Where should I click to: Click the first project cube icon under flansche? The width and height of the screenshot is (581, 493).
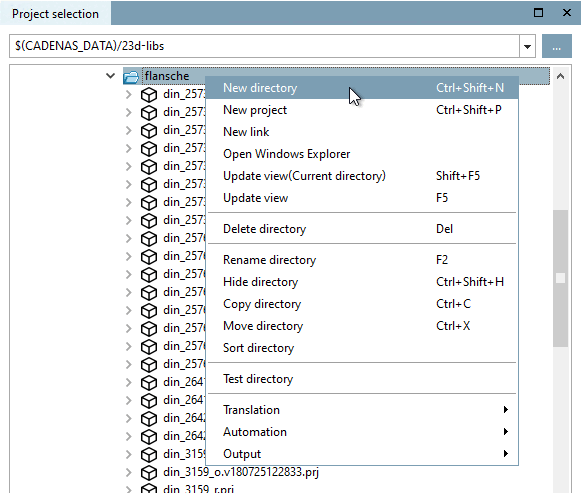tap(149, 95)
